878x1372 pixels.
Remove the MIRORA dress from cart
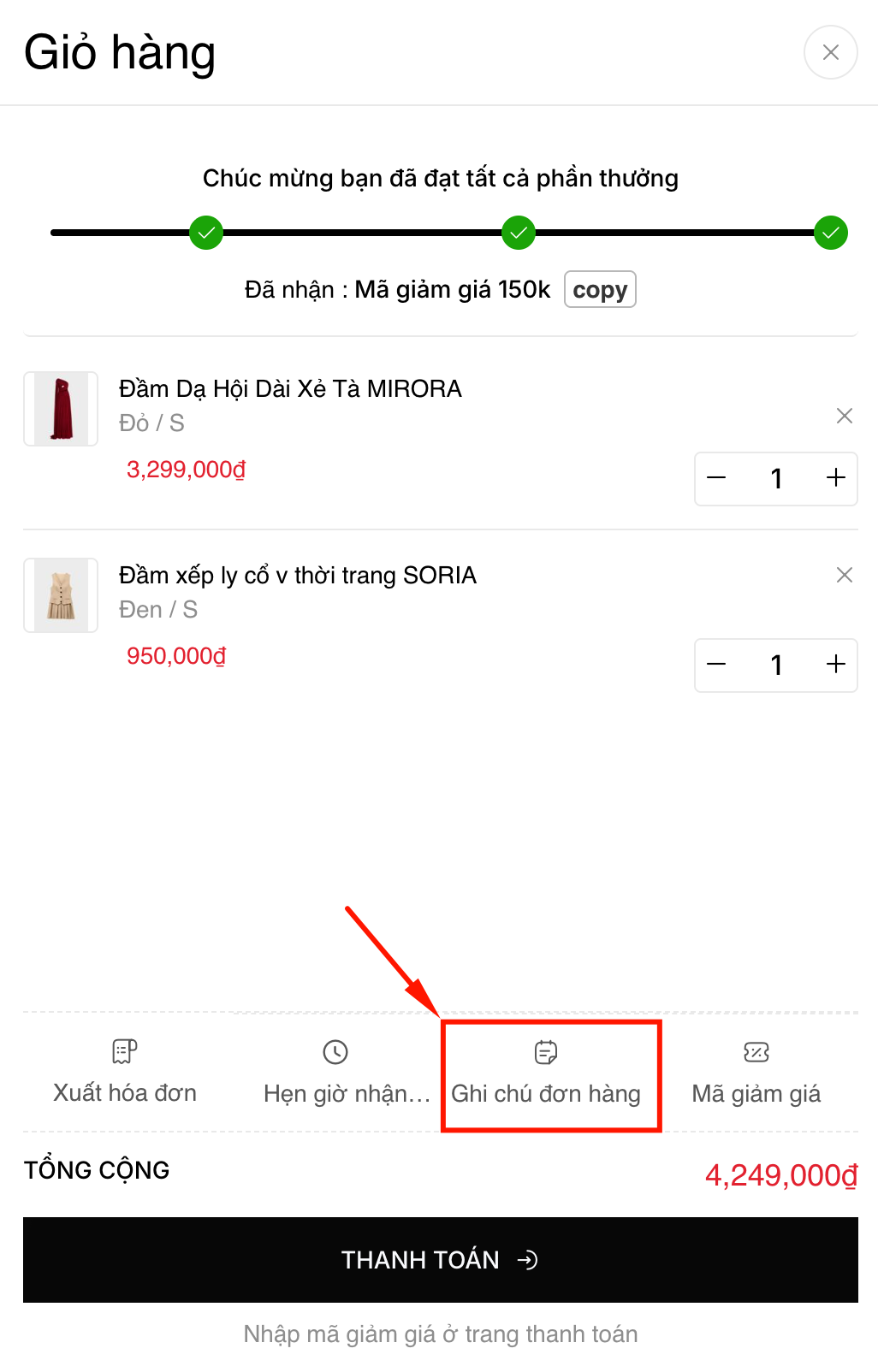[844, 416]
